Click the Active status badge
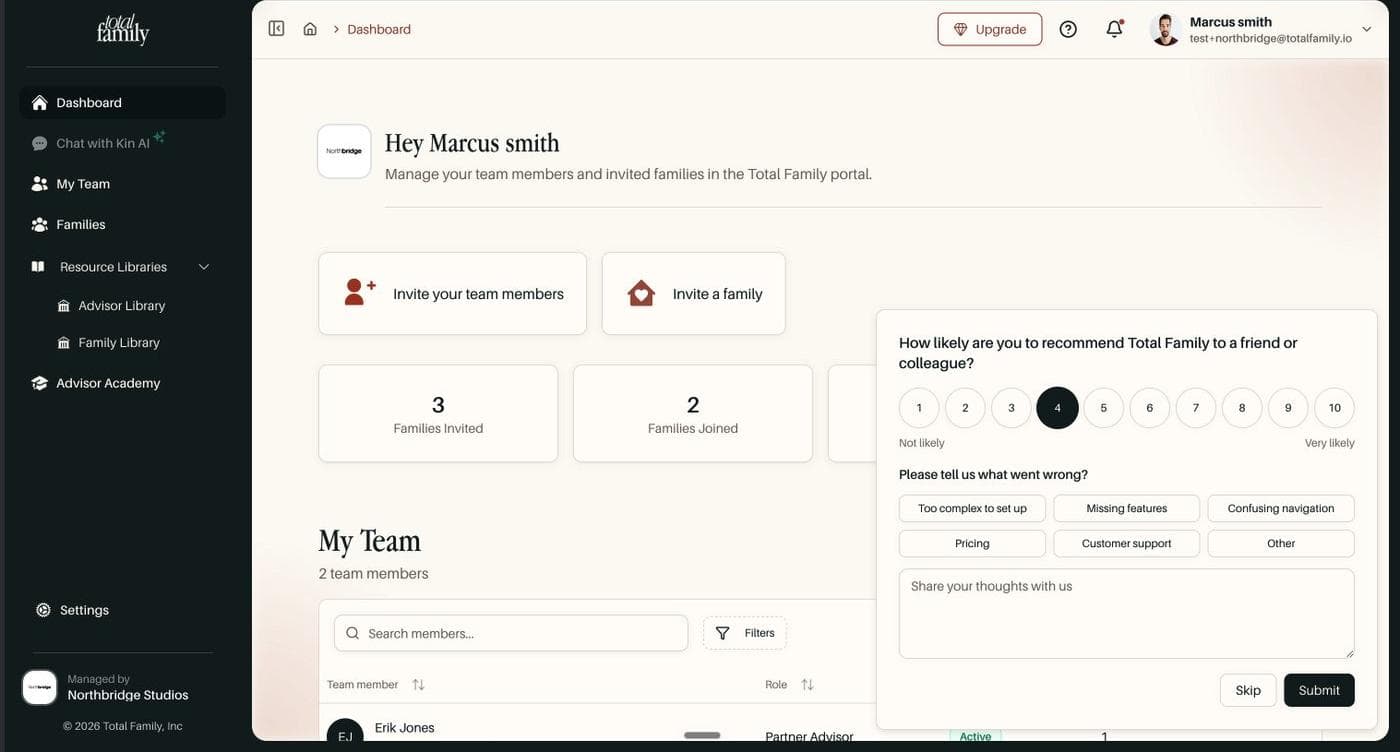Viewport: 1400px width, 752px height. (975, 736)
